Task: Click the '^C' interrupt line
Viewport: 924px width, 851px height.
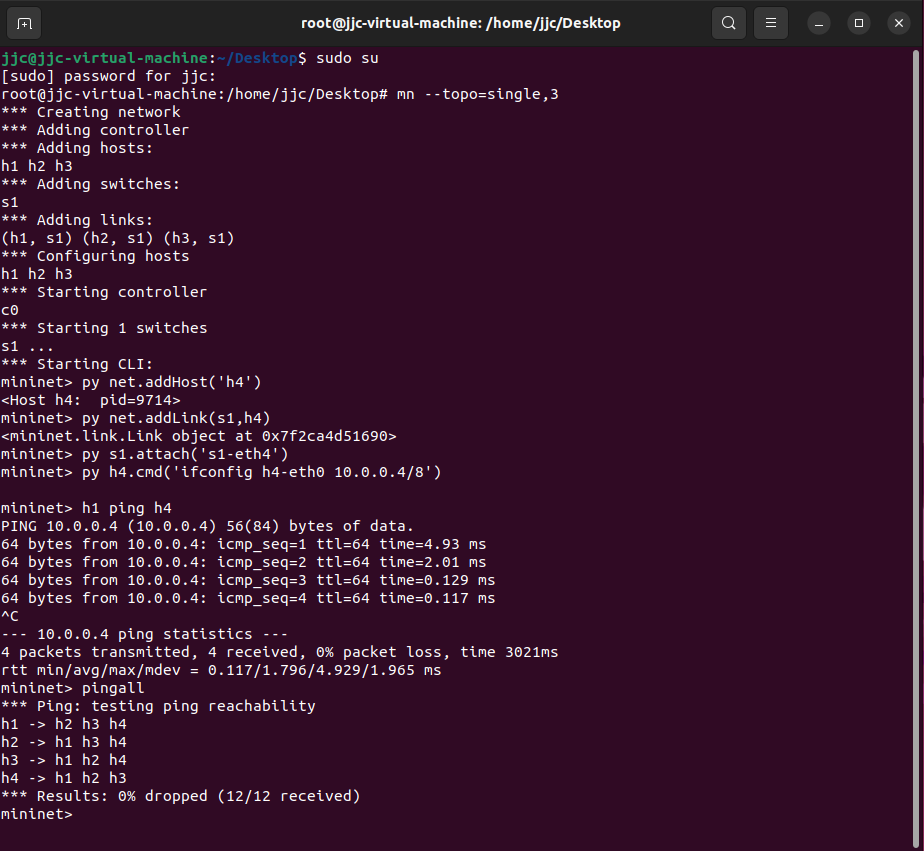Action: pos(10,616)
